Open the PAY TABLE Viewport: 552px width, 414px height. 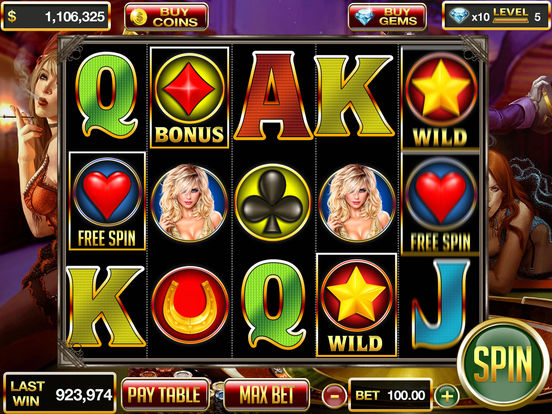coord(165,395)
